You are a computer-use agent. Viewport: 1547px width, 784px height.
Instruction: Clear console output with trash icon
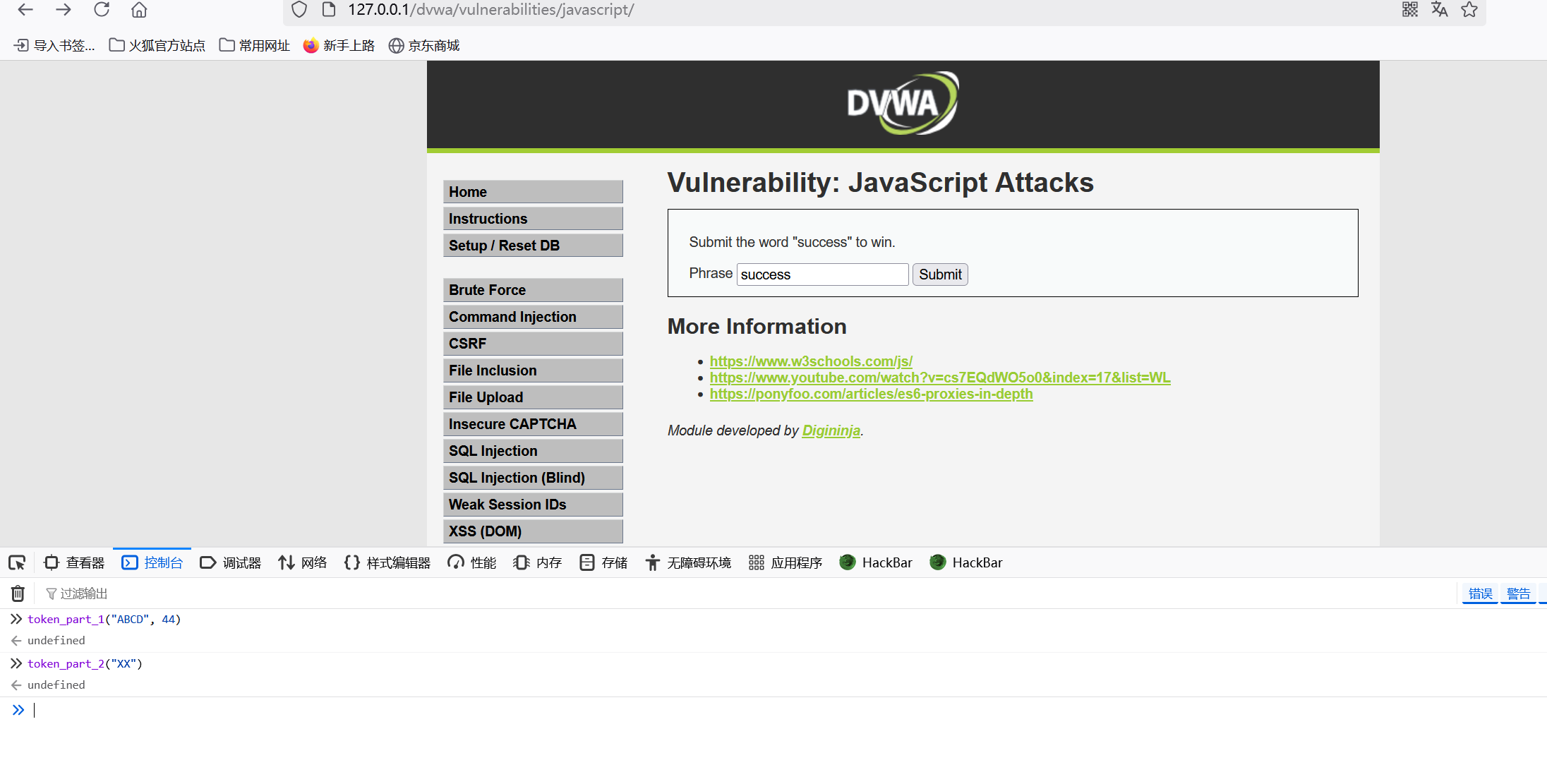click(x=18, y=593)
